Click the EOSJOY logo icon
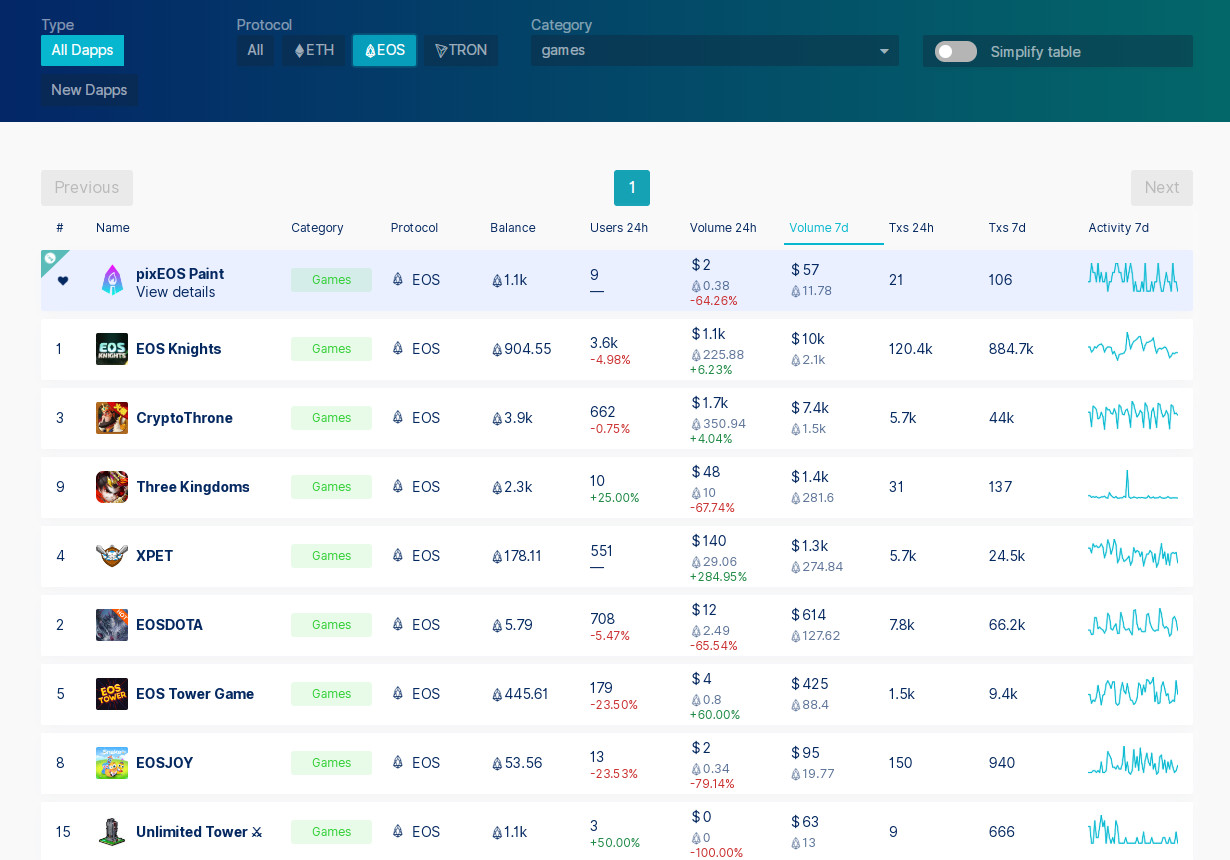Viewport: 1230px width, 860px height. [x=112, y=763]
